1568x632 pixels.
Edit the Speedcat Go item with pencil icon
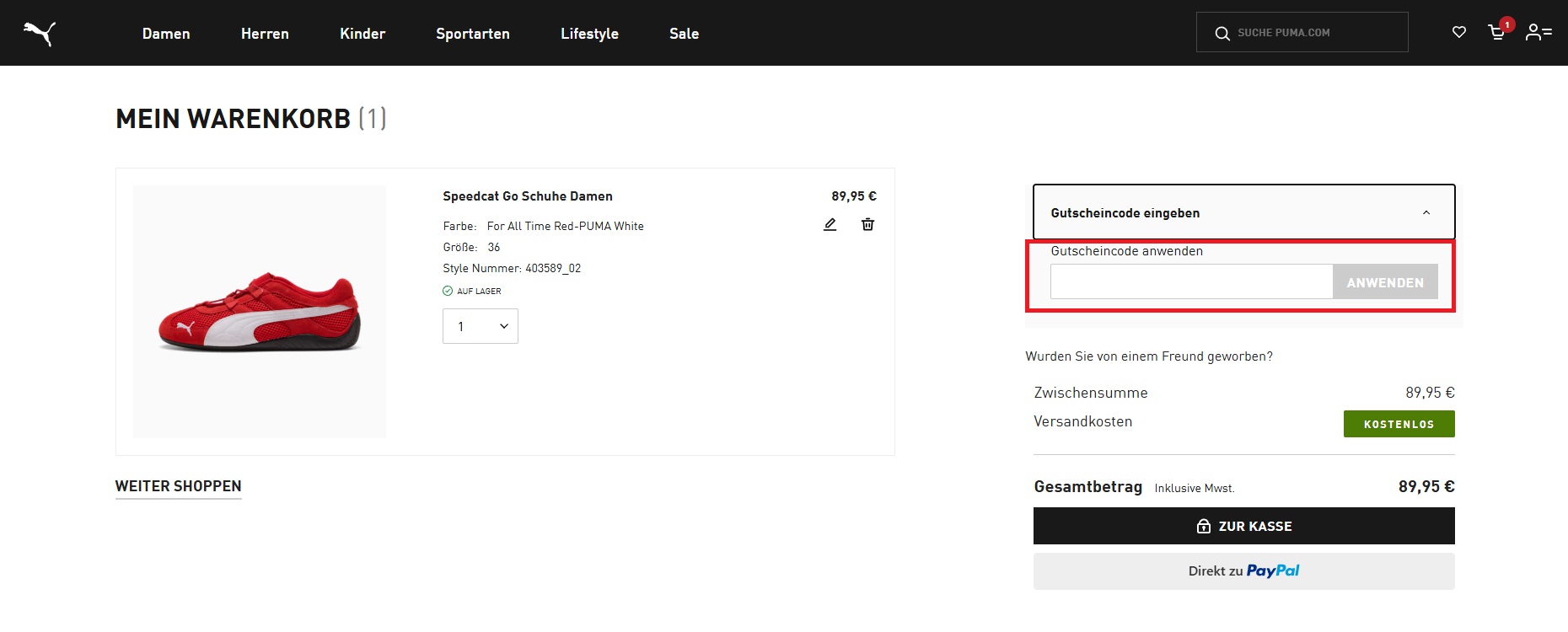(830, 224)
